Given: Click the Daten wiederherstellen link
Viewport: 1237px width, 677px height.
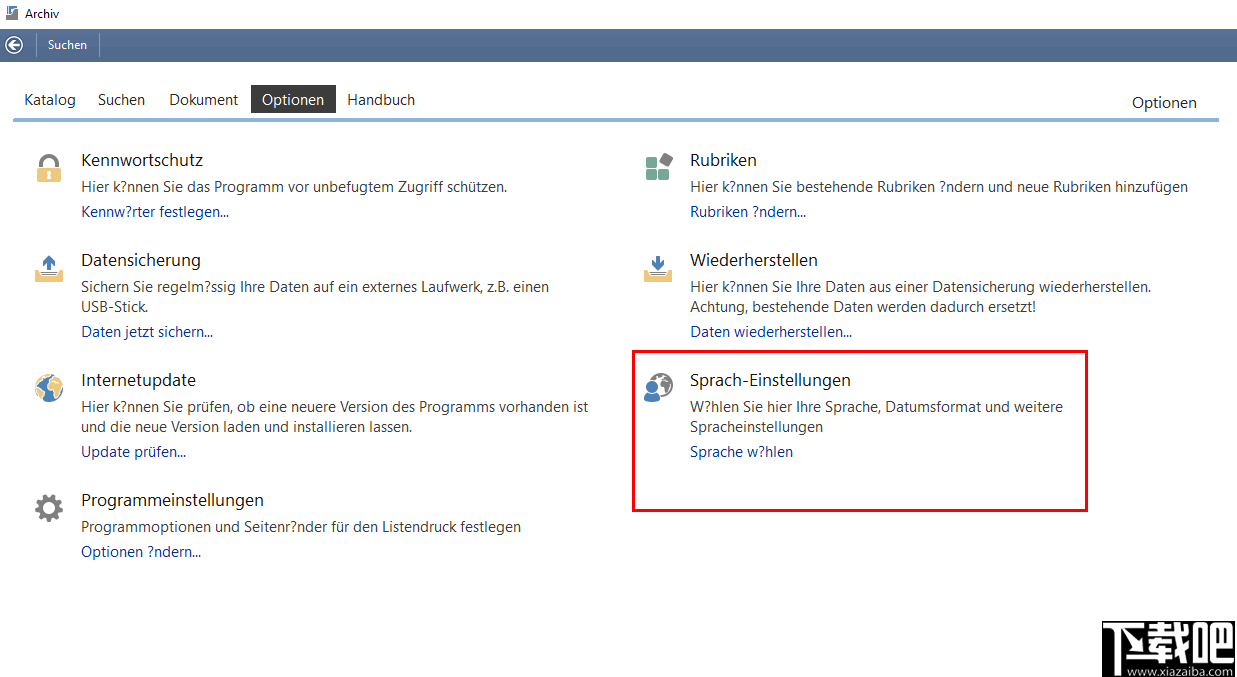Looking at the screenshot, I should pyautogui.click(x=771, y=332).
